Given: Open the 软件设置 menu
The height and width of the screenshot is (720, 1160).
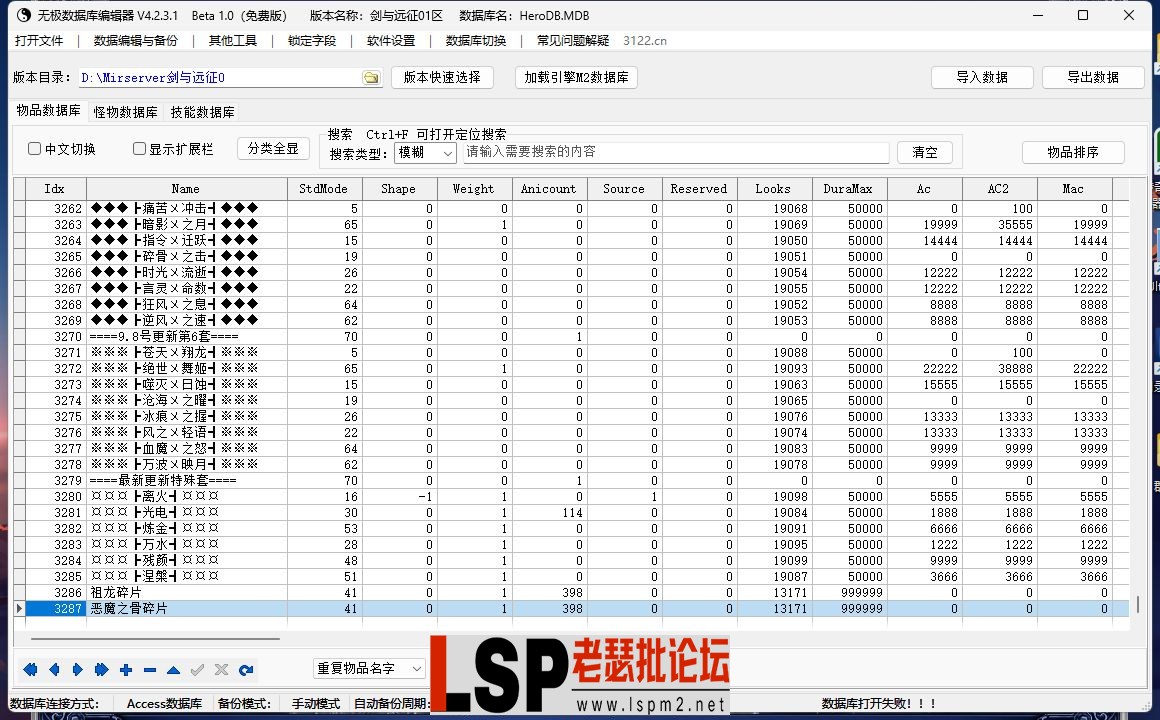Looking at the screenshot, I should 391,41.
